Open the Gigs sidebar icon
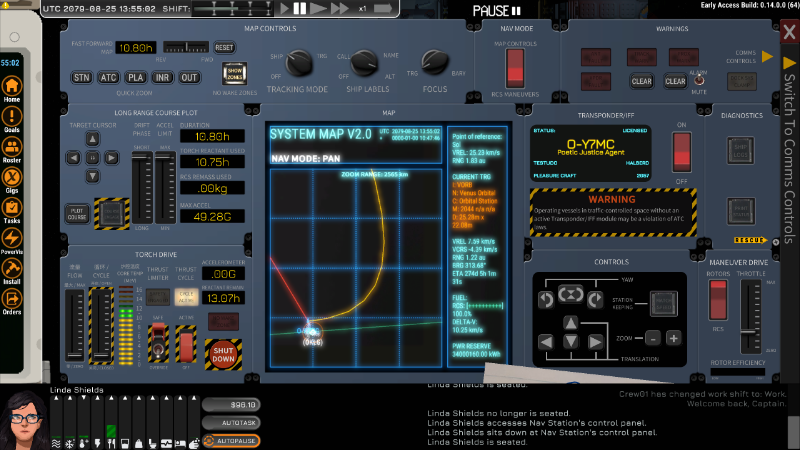This screenshot has height=450, width=800. pyautogui.click(x=12, y=177)
